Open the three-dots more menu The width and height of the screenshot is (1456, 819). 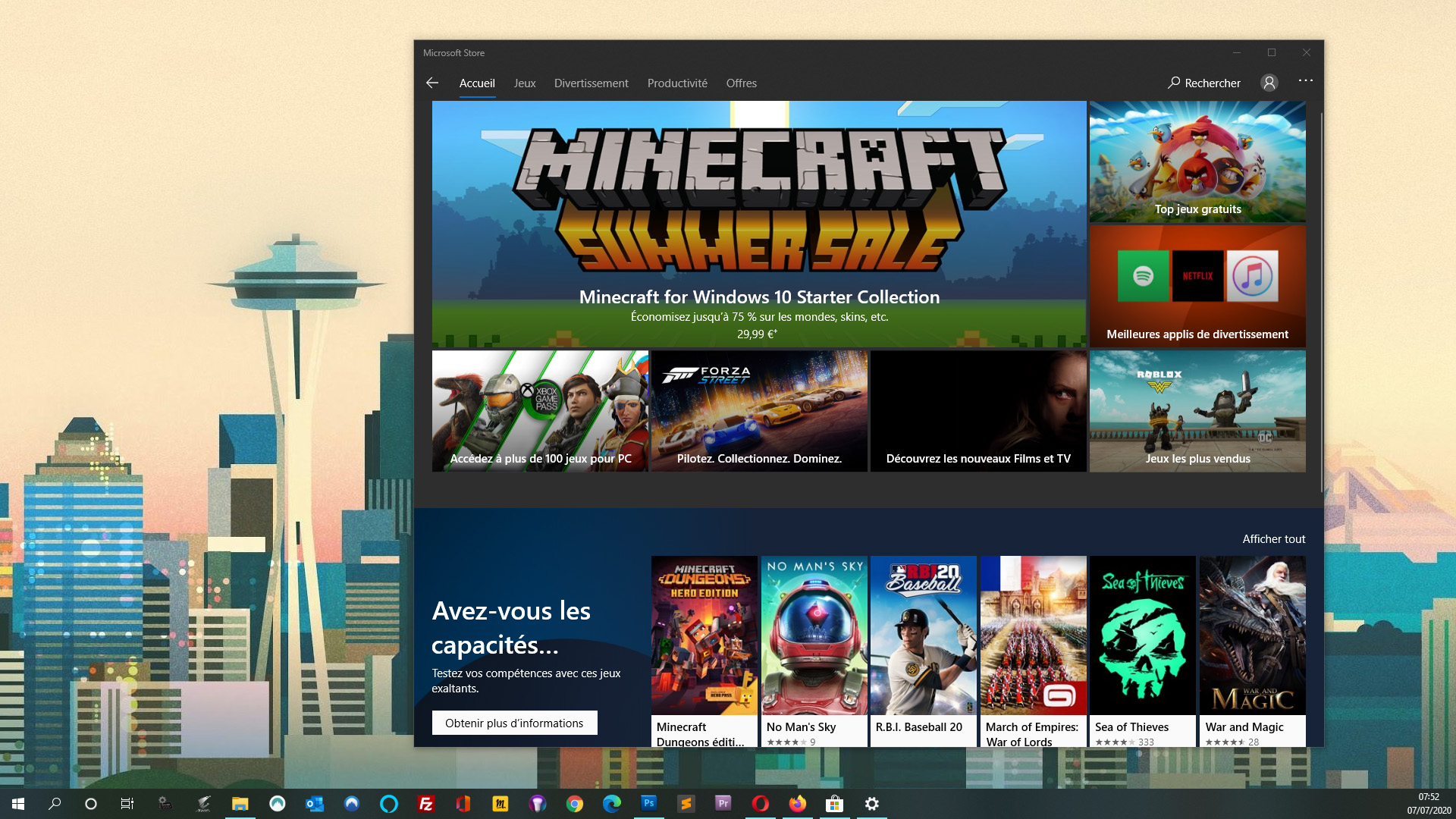pyautogui.click(x=1305, y=80)
